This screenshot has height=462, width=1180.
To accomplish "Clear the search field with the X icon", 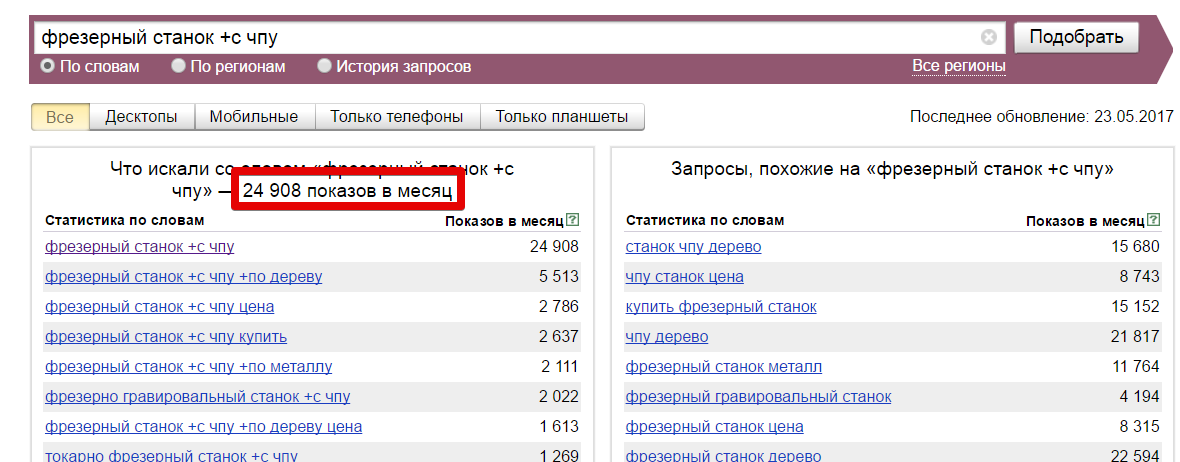I will pos(988,38).
